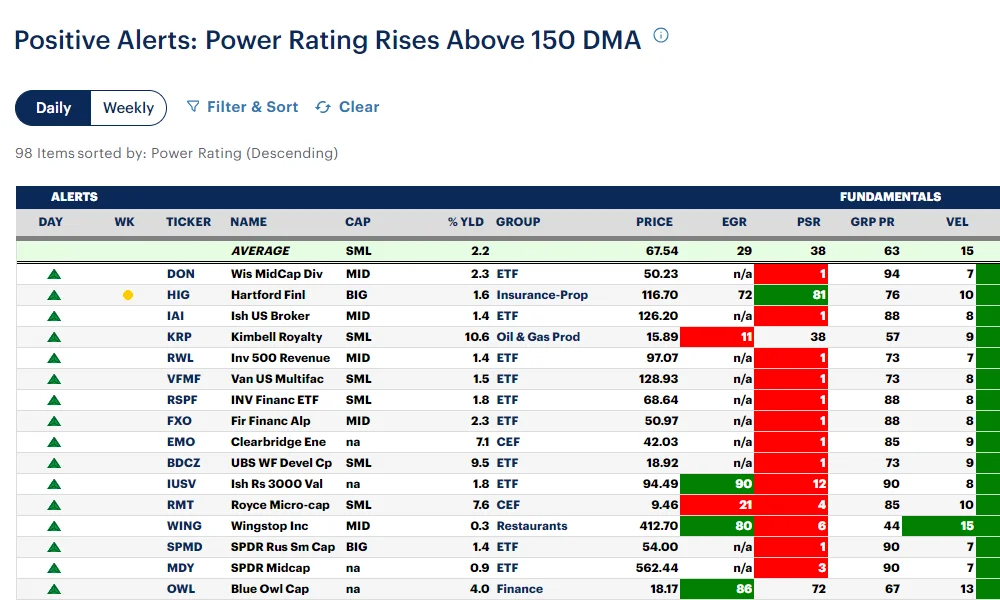Click the name Hartford Finl
This screenshot has height=600, width=1000.
(268, 295)
